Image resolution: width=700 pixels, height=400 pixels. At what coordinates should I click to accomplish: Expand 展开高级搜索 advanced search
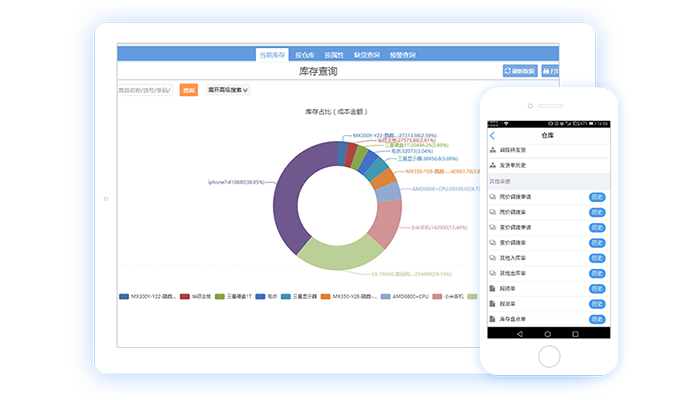pos(228,90)
